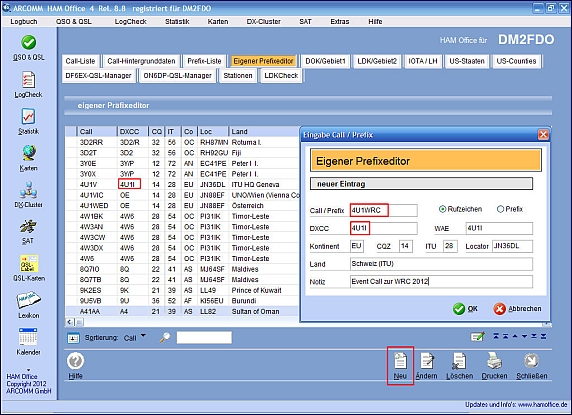This screenshot has height=415, width=572.
Task: Cancel with the Abbrechen button
Action: 517,309
